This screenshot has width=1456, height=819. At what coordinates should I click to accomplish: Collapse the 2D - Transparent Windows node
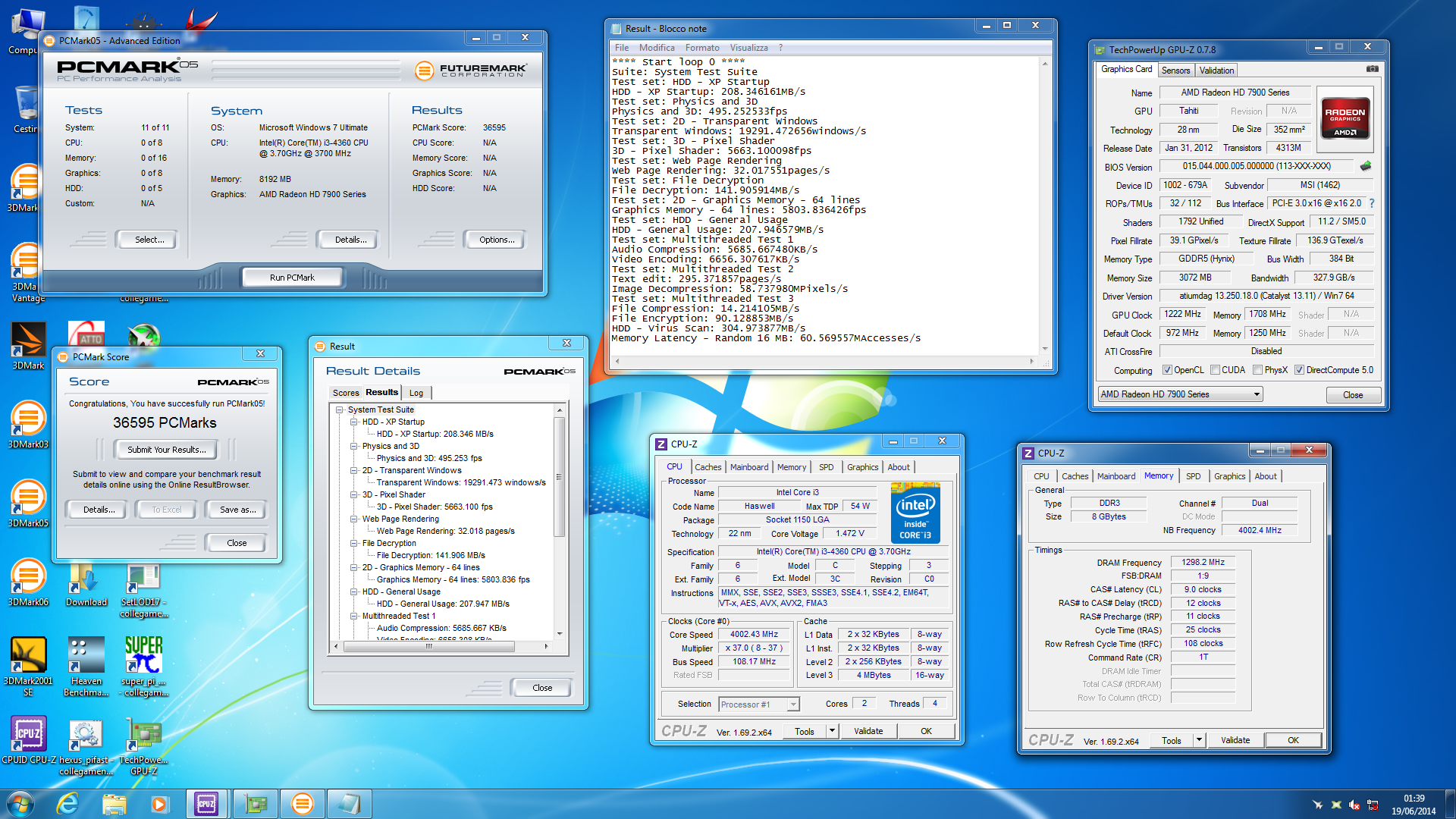[x=353, y=470]
